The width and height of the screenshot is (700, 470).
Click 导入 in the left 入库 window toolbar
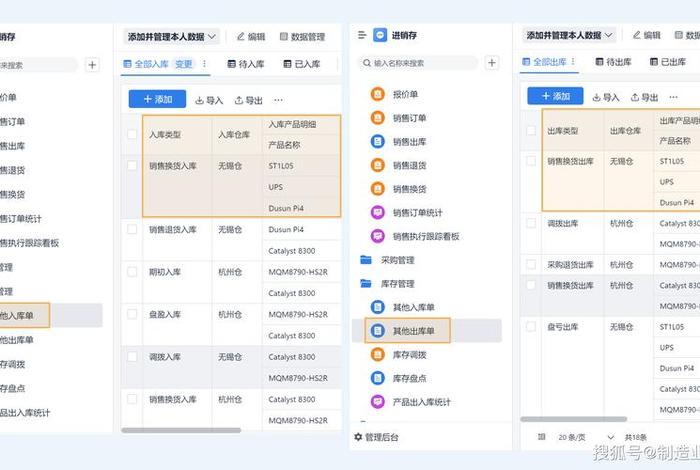point(209,100)
